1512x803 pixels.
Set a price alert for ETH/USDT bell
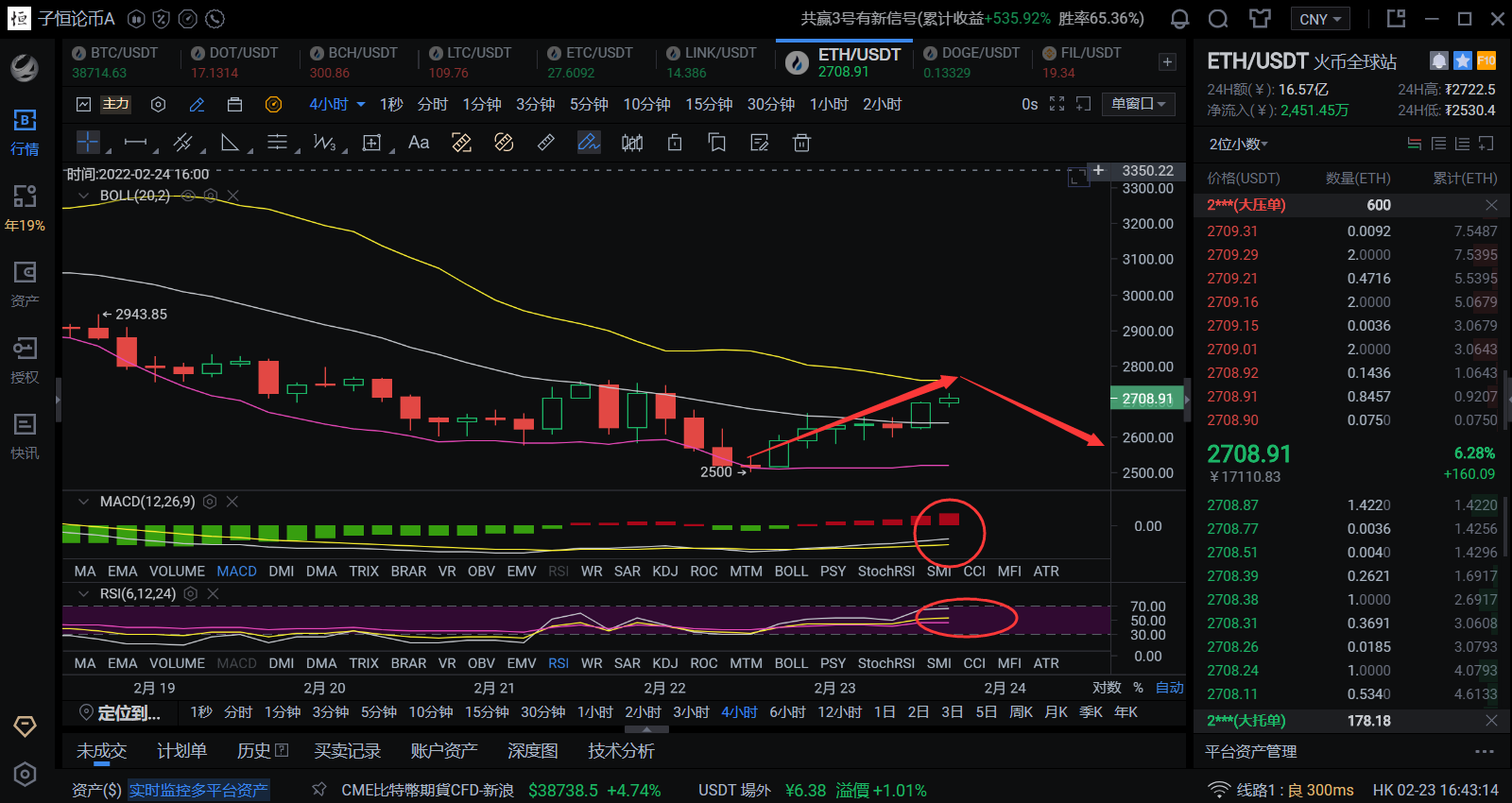pos(1438,61)
